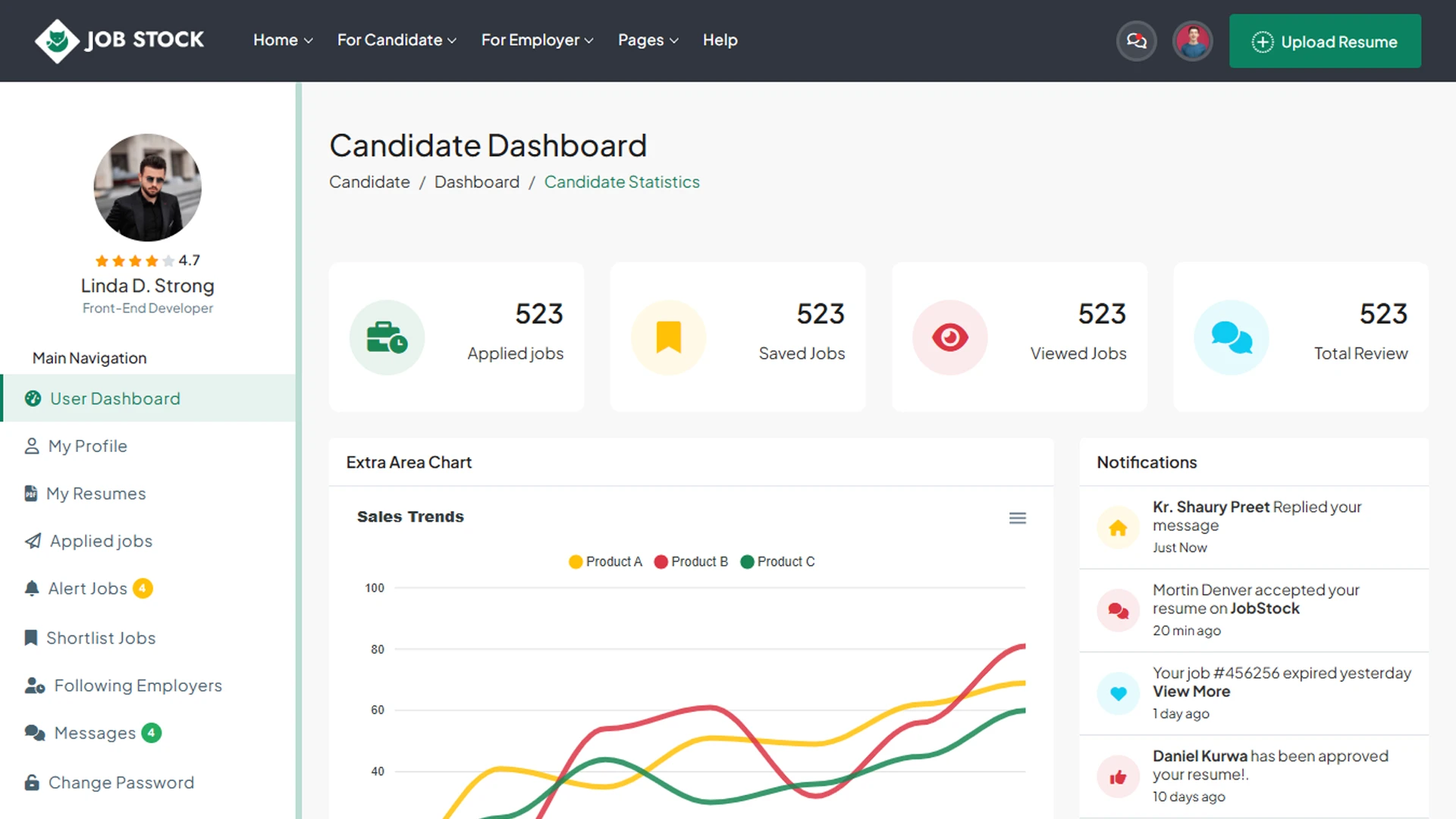Click the 4.7 star rating

coord(148,260)
